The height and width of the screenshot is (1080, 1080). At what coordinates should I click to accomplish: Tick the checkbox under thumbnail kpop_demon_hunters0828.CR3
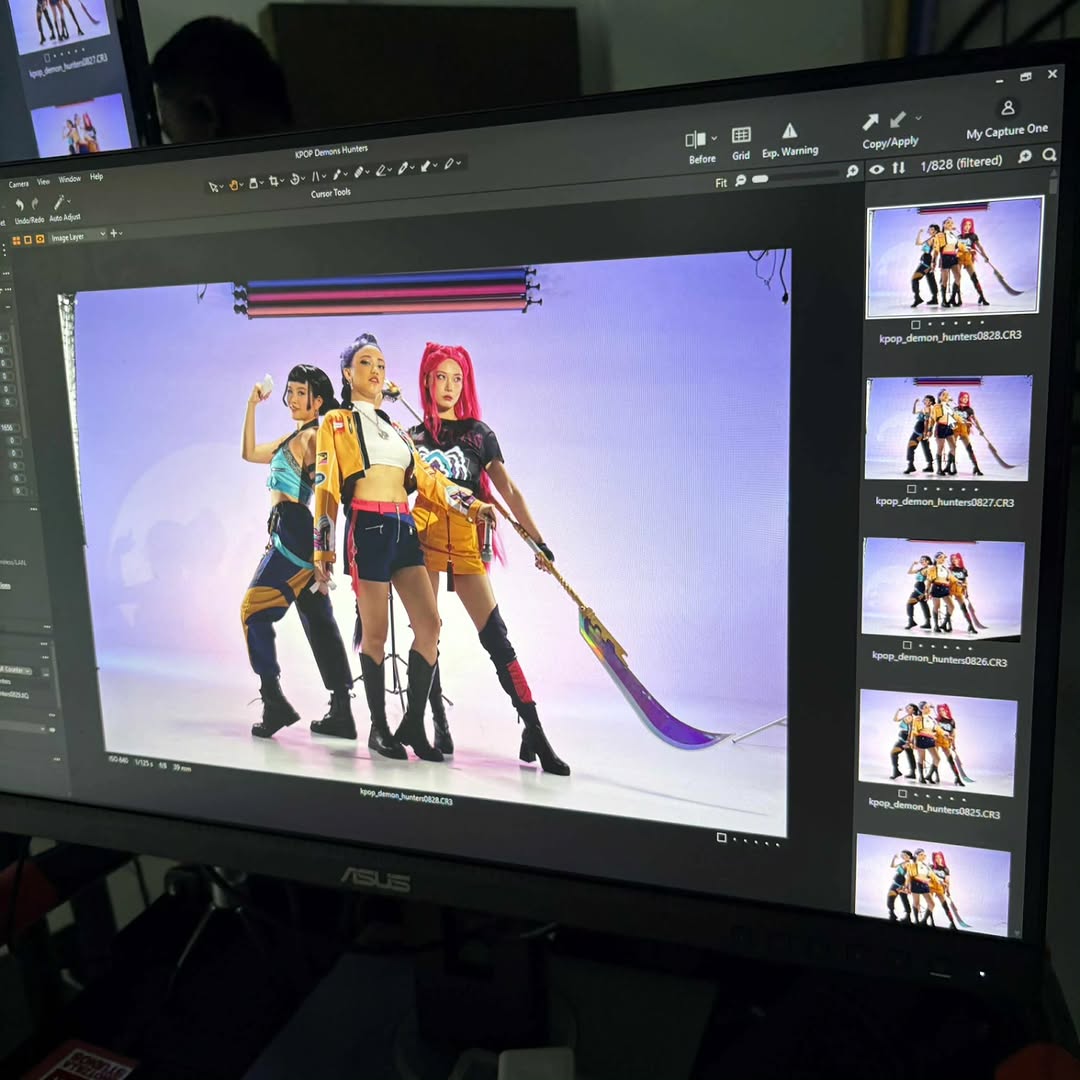[916, 325]
